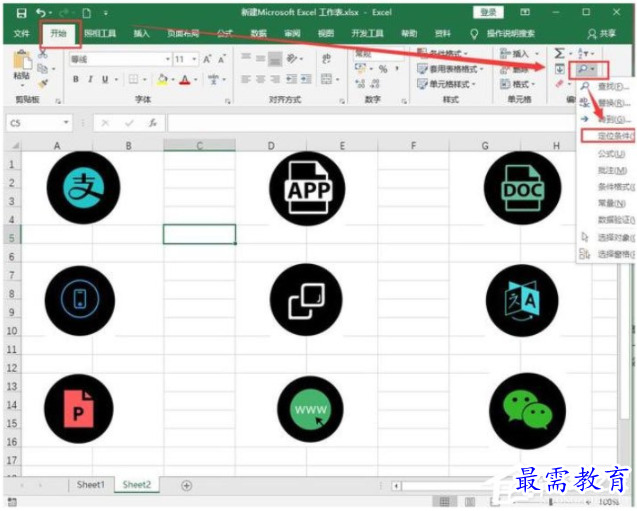Expand the Name Box dropdown arrow
Image resolution: width=637 pixels, height=511 pixels.
click(66, 122)
